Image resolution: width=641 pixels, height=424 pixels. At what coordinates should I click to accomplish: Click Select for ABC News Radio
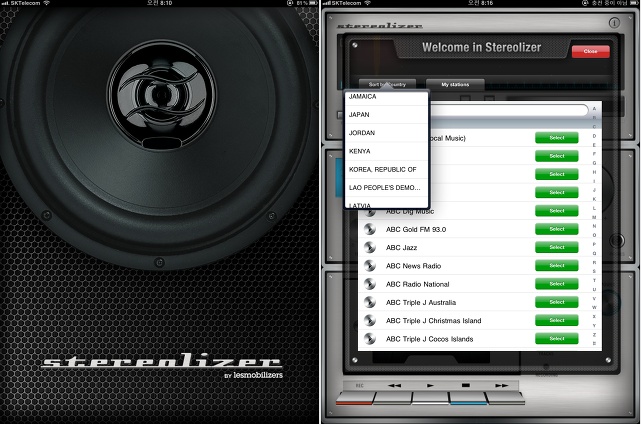556,265
